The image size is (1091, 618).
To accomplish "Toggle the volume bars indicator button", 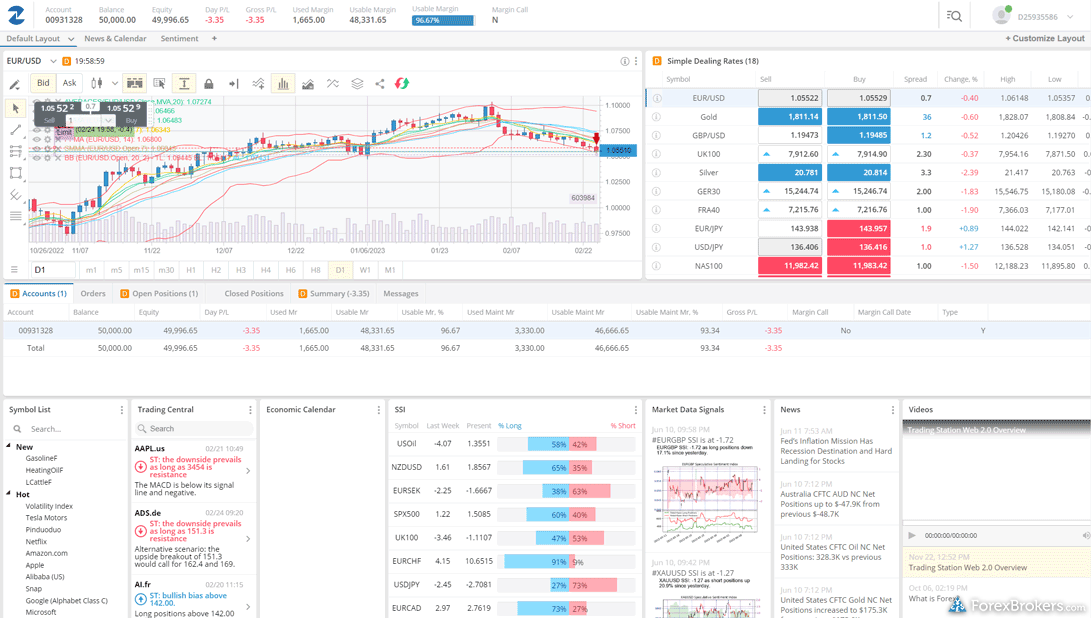I will pyautogui.click(x=283, y=84).
